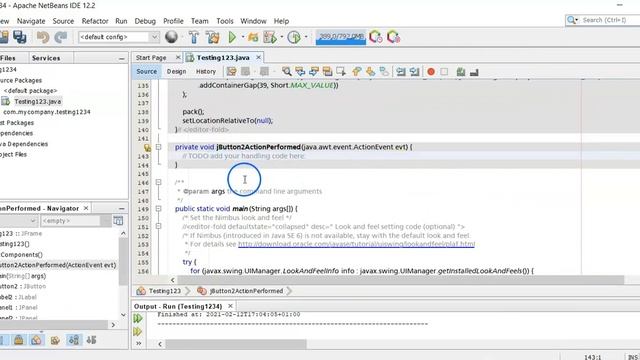This screenshot has width=640, height=360.
Task: Click the Output horizontal scrollbar
Action: coord(236,344)
